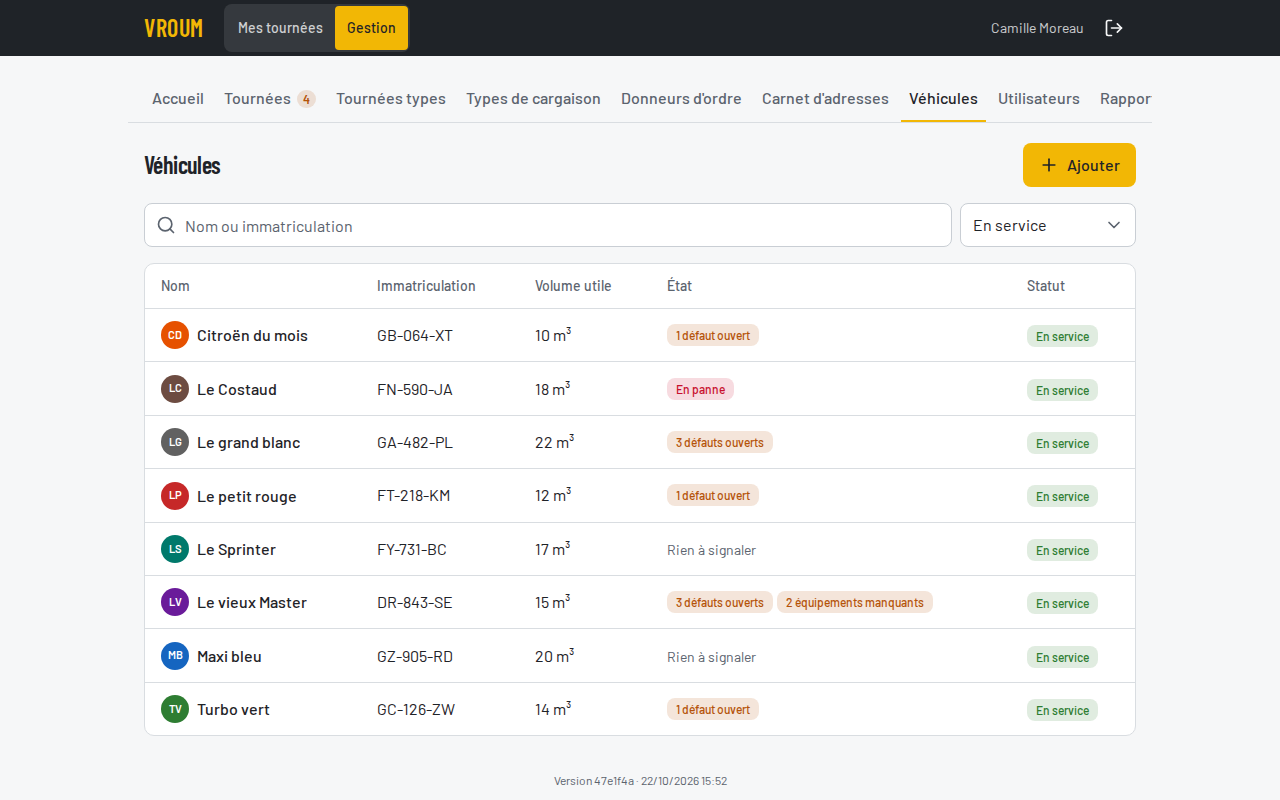The width and height of the screenshot is (1280, 800).
Task: Open the Types de cargaison tab
Action: pos(533,99)
